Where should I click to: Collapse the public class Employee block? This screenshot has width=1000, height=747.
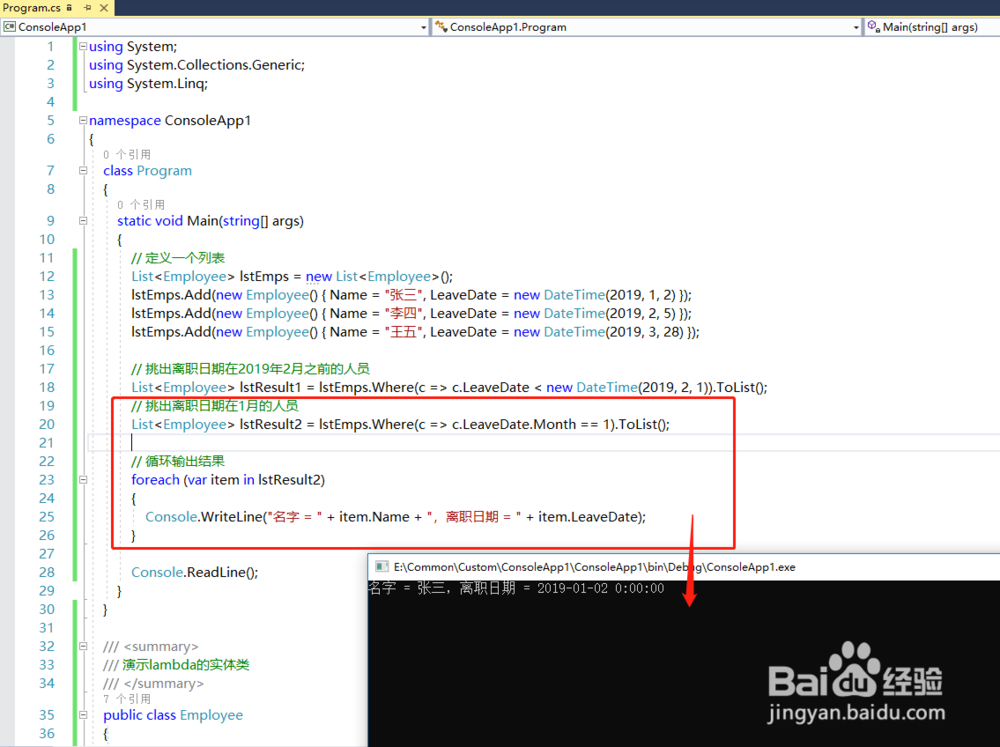pyautogui.click(x=83, y=715)
